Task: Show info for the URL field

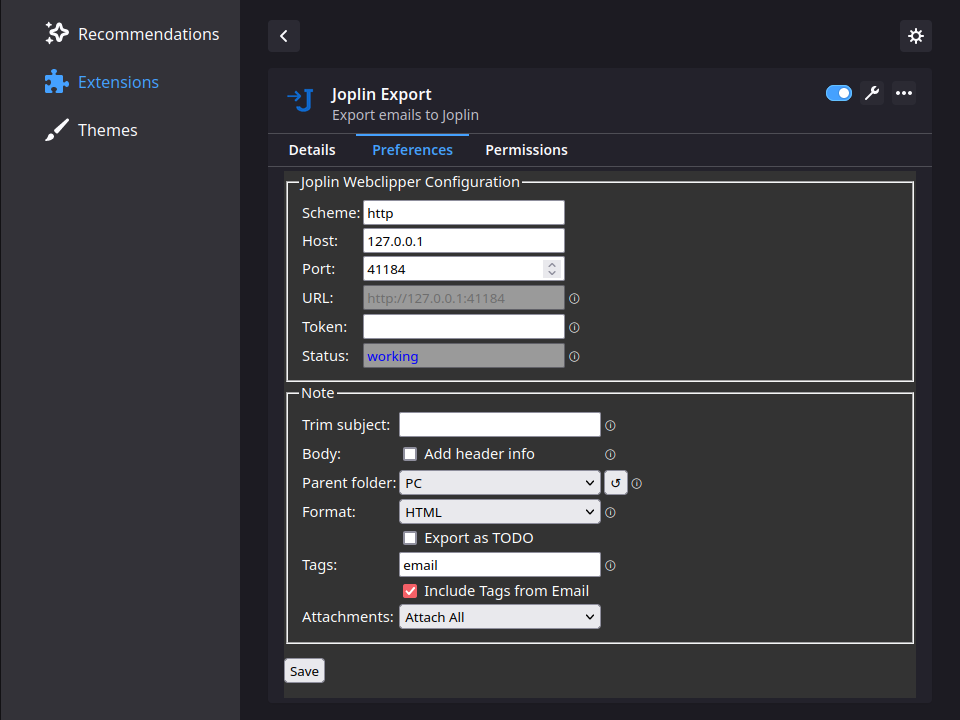Action: [574, 299]
